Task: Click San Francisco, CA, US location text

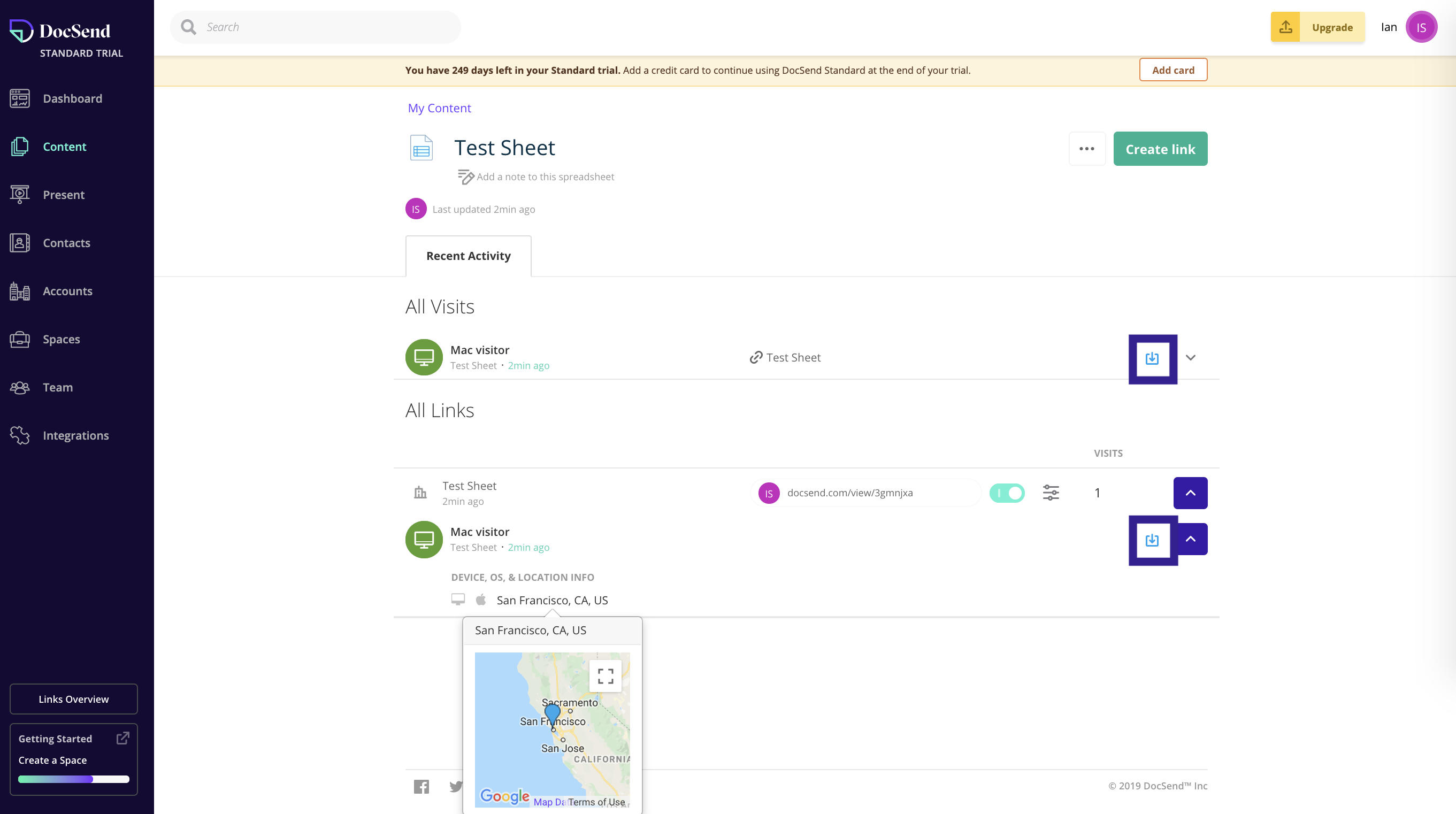Action: [552, 600]
